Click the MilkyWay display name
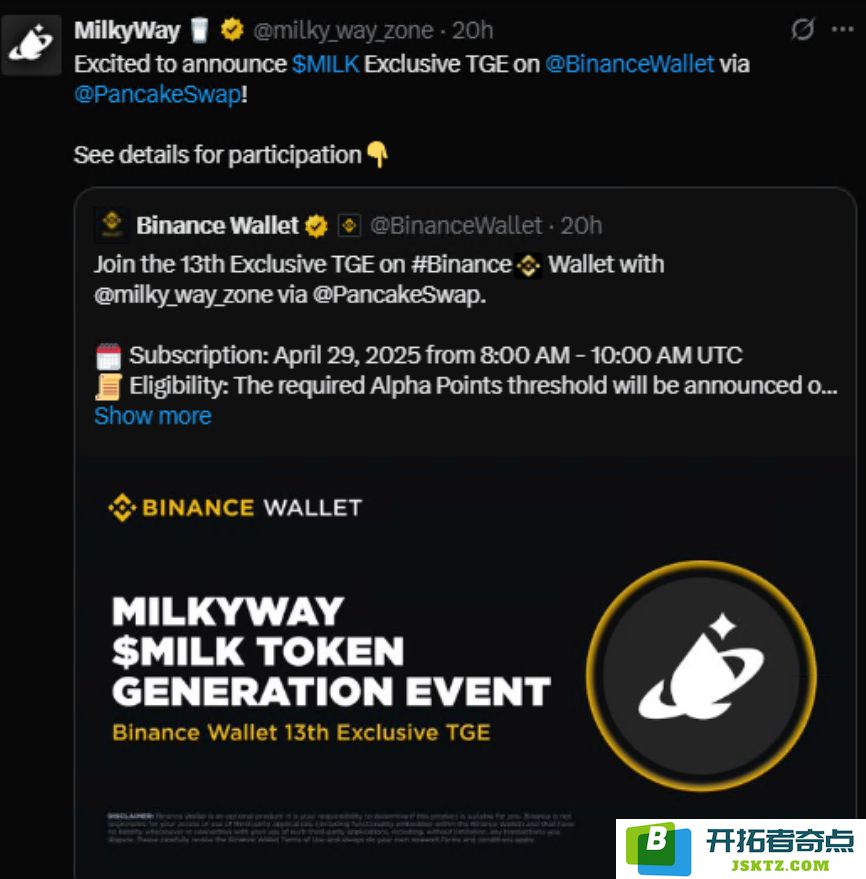The height and width of the screenshot is (879, 866). click(127, 30)
